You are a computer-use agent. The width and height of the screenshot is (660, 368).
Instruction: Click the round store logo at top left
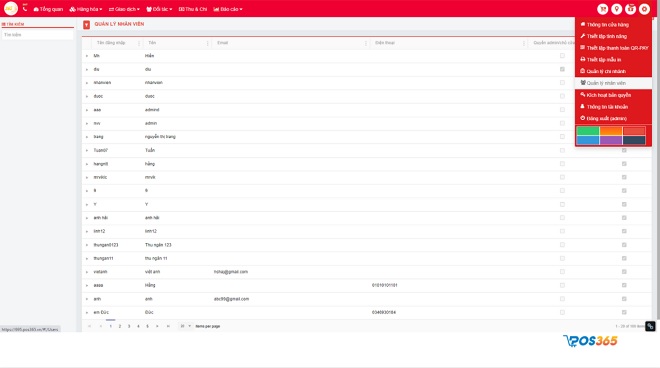(x=11, y=8)
